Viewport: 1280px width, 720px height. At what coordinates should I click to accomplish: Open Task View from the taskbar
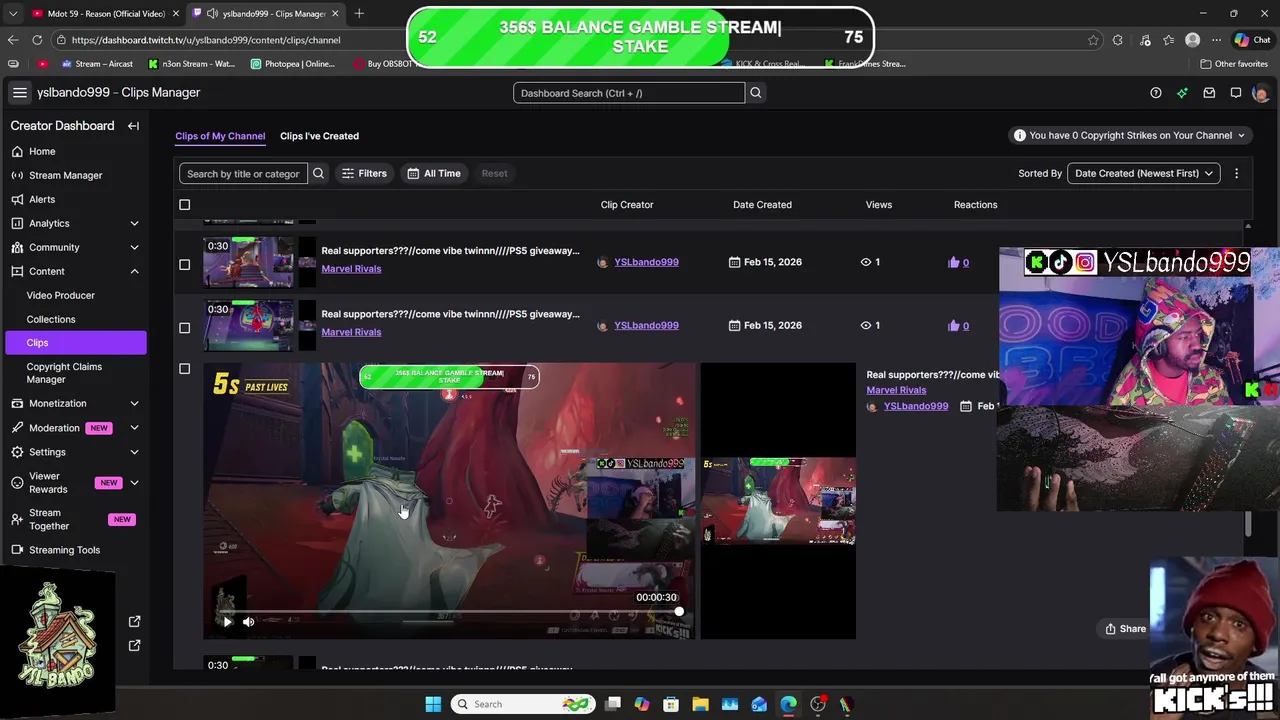pos(613,704)
